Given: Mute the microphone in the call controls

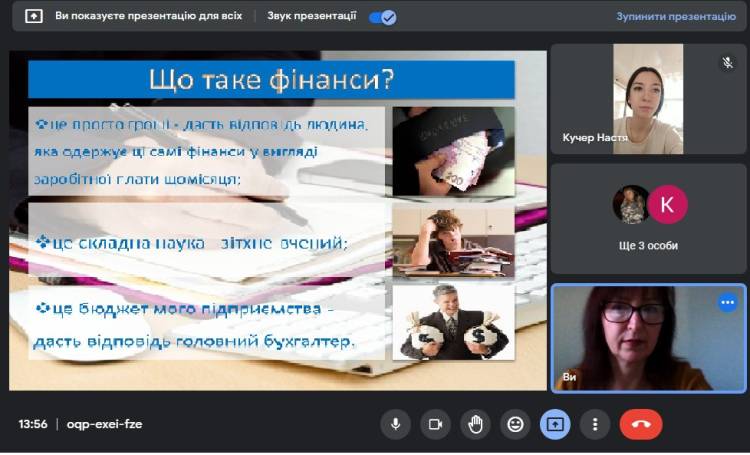Looking at the screenshot, I should coord(395,424).
